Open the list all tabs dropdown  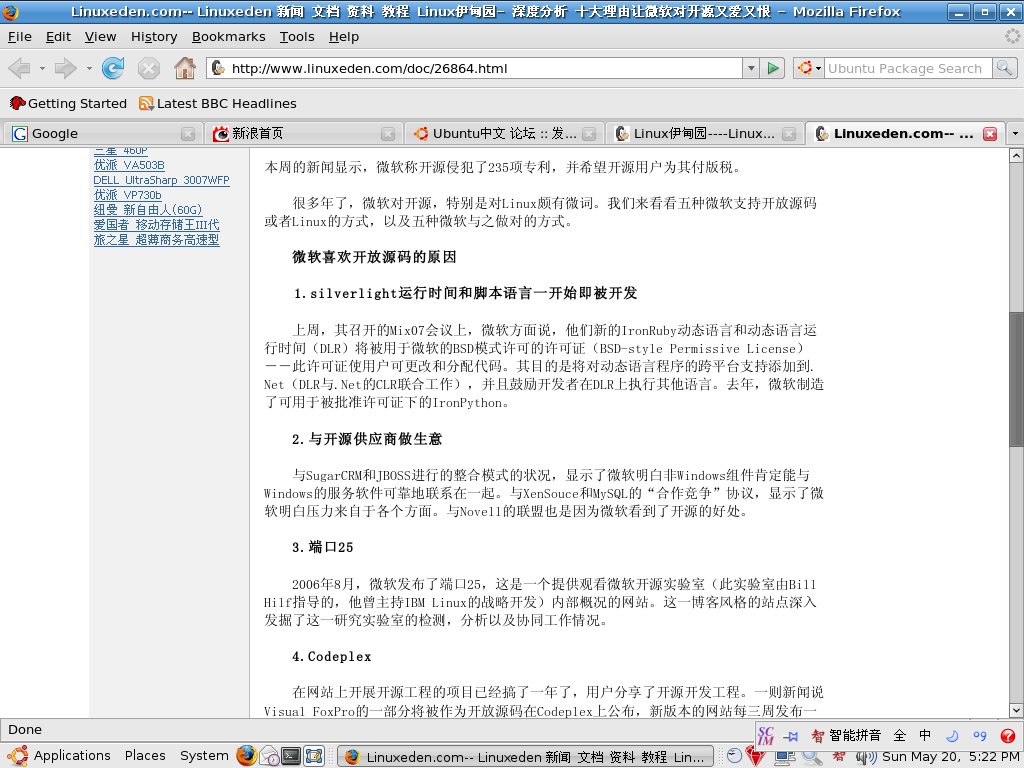point(1015,134)
